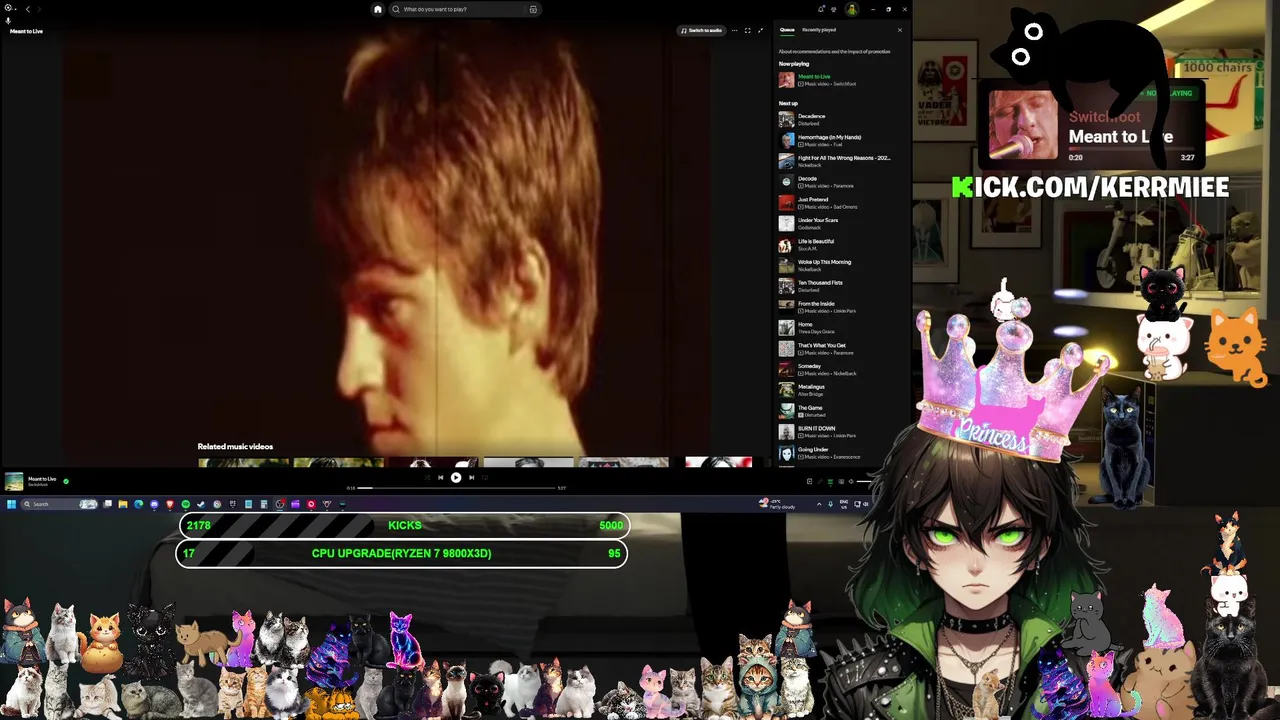Open the Browse icon in the search bar
The height and width of the screenshot is (720, 1280).
(533, 9)
